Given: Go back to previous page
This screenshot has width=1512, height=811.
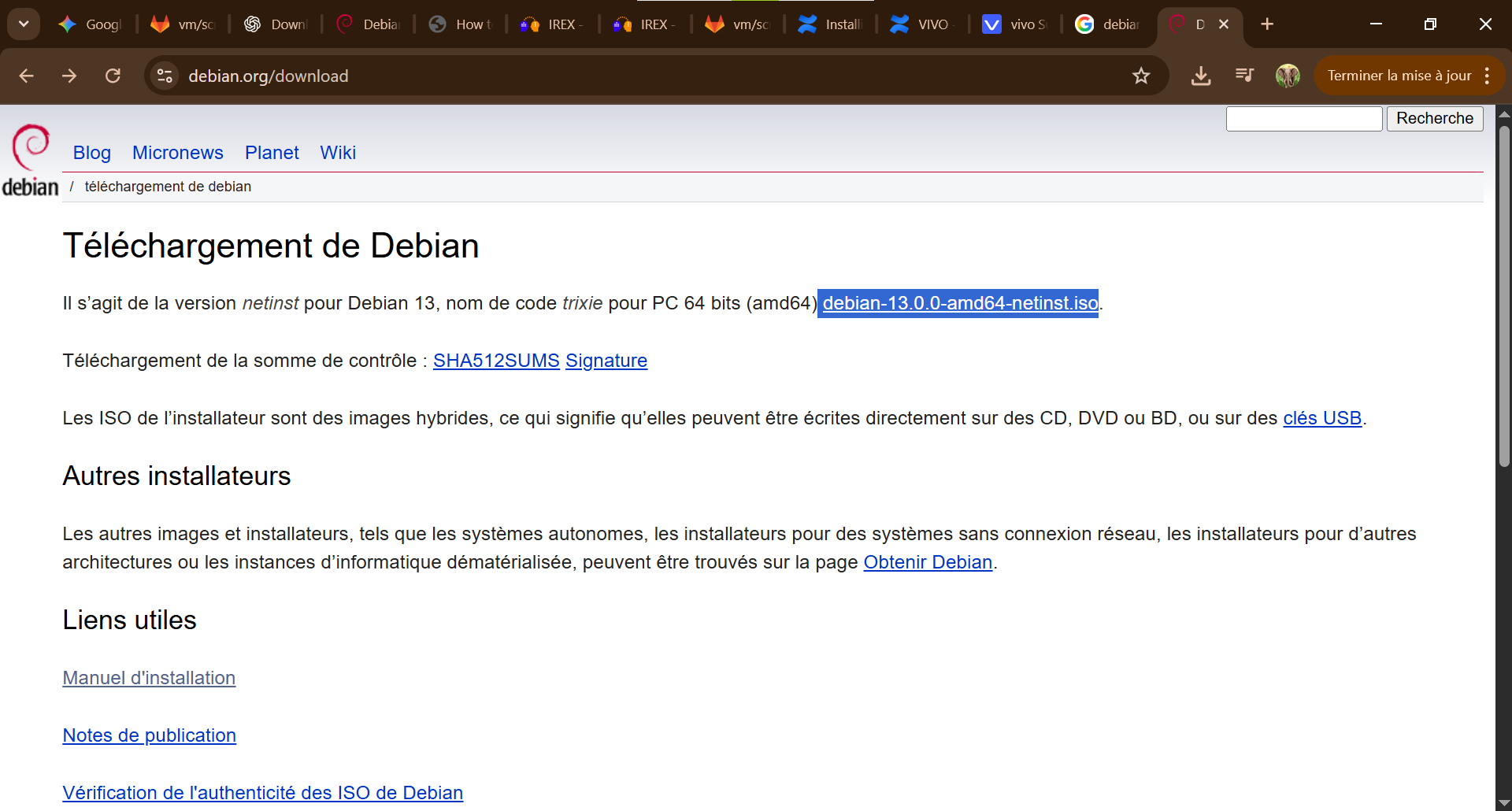Looking at the screenshot, I should point(26,76).
